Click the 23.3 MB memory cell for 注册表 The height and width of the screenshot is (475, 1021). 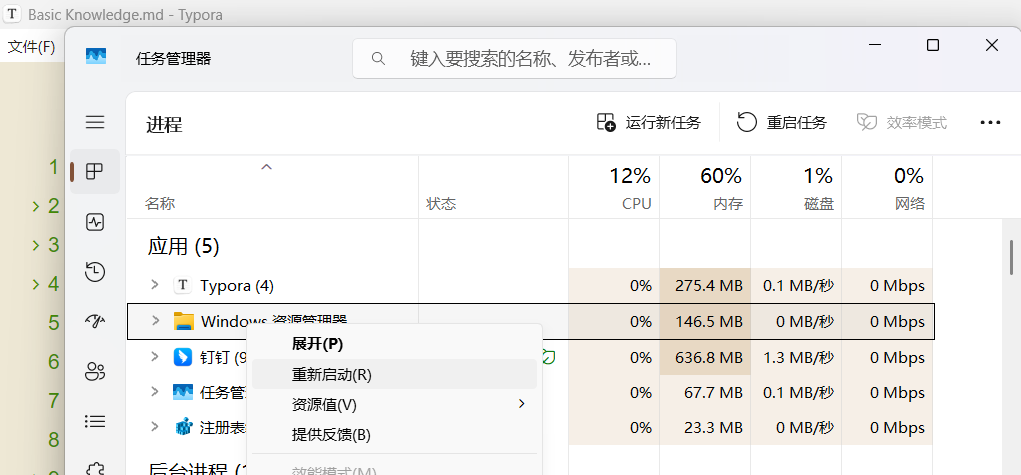[x=705, y=427]
